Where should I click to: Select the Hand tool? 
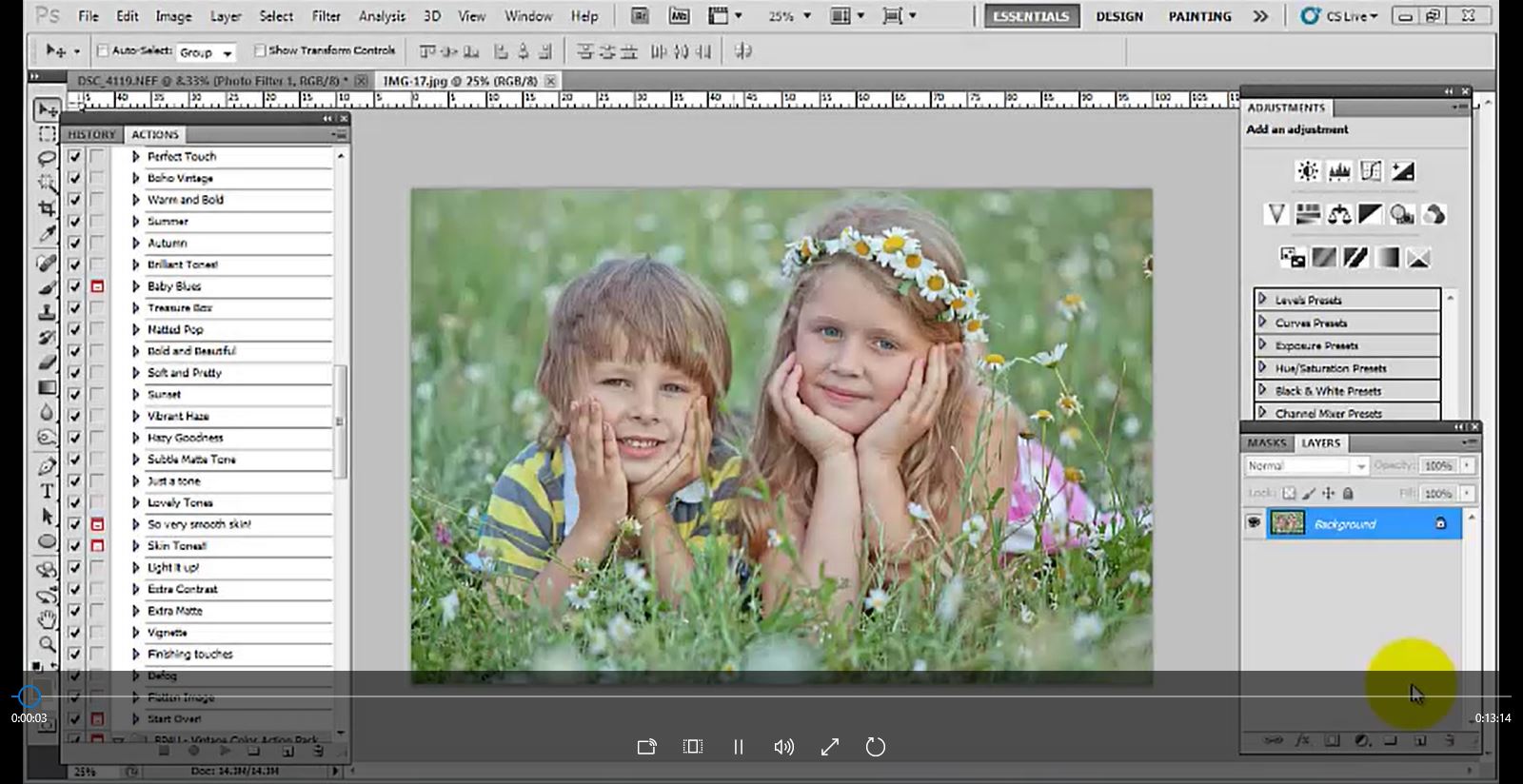[47, 619]
